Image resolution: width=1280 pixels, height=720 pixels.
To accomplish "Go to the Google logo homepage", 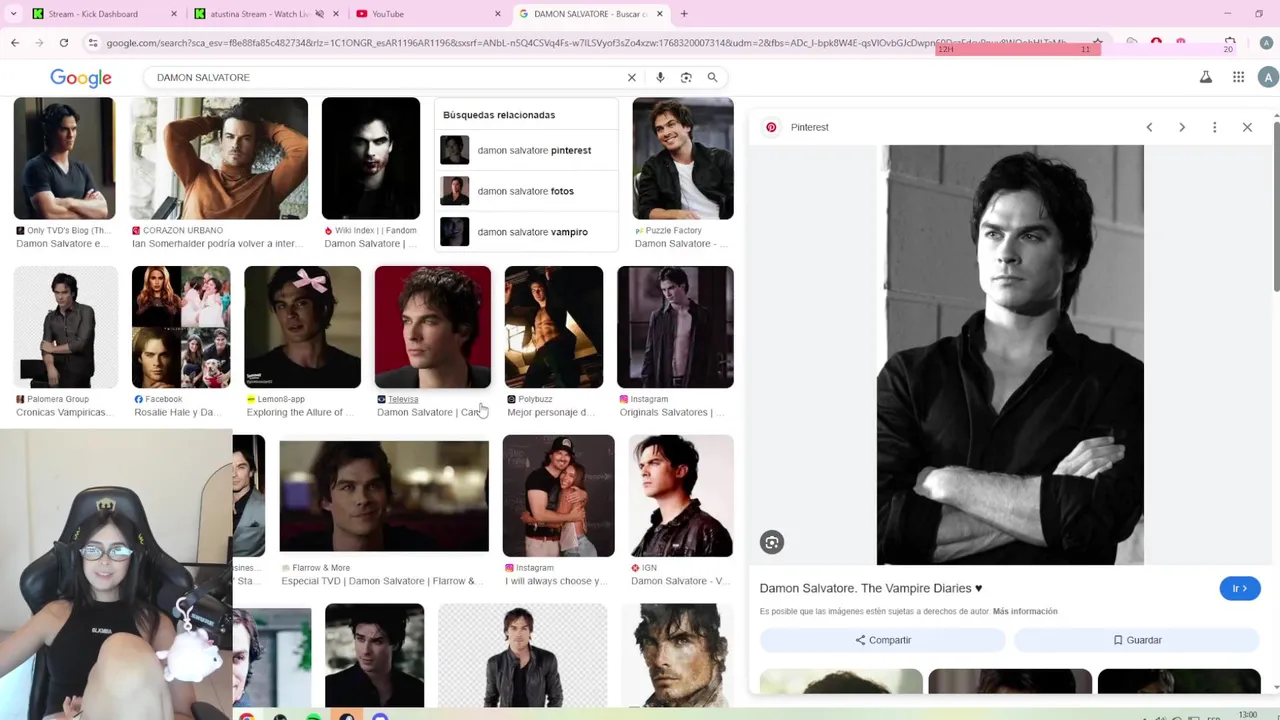I will tap(81, 78).
